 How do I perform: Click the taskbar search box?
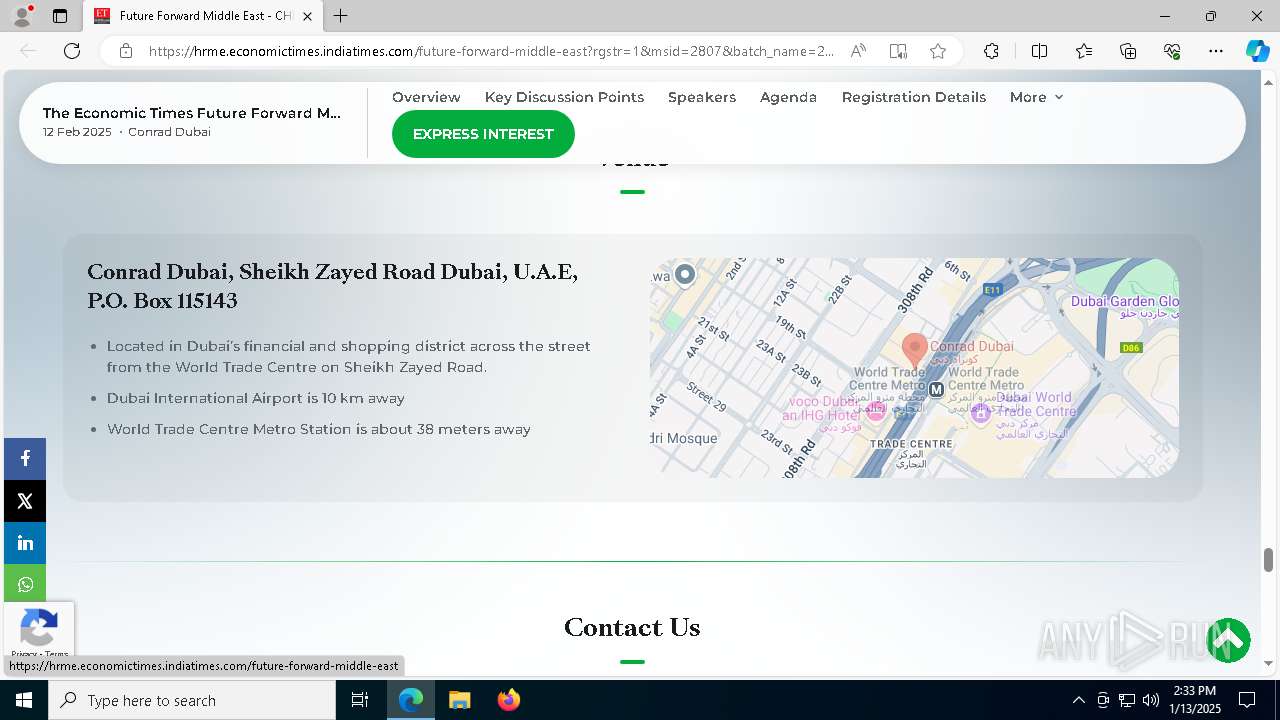(x=192, y=700)
